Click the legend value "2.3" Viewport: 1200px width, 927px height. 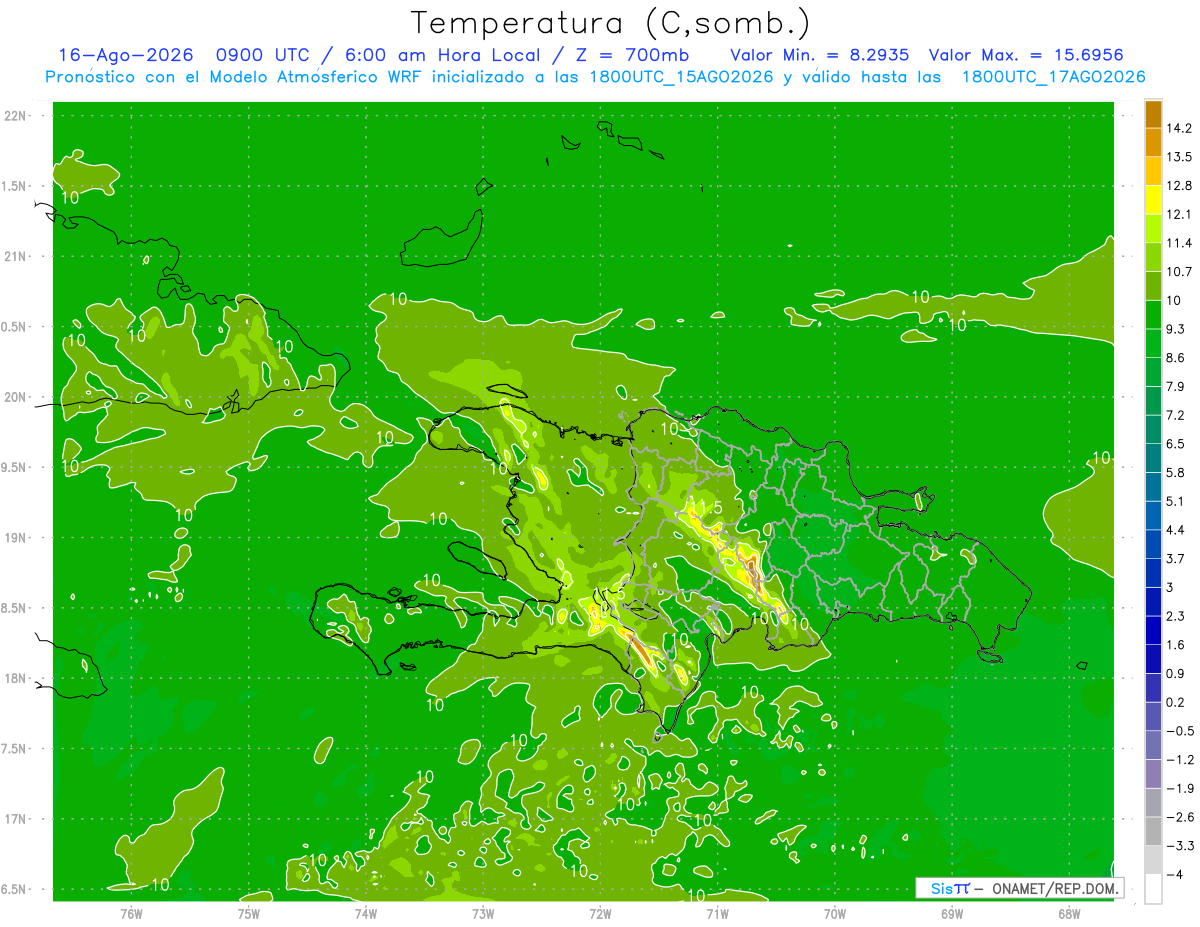tap(1177, 616)
